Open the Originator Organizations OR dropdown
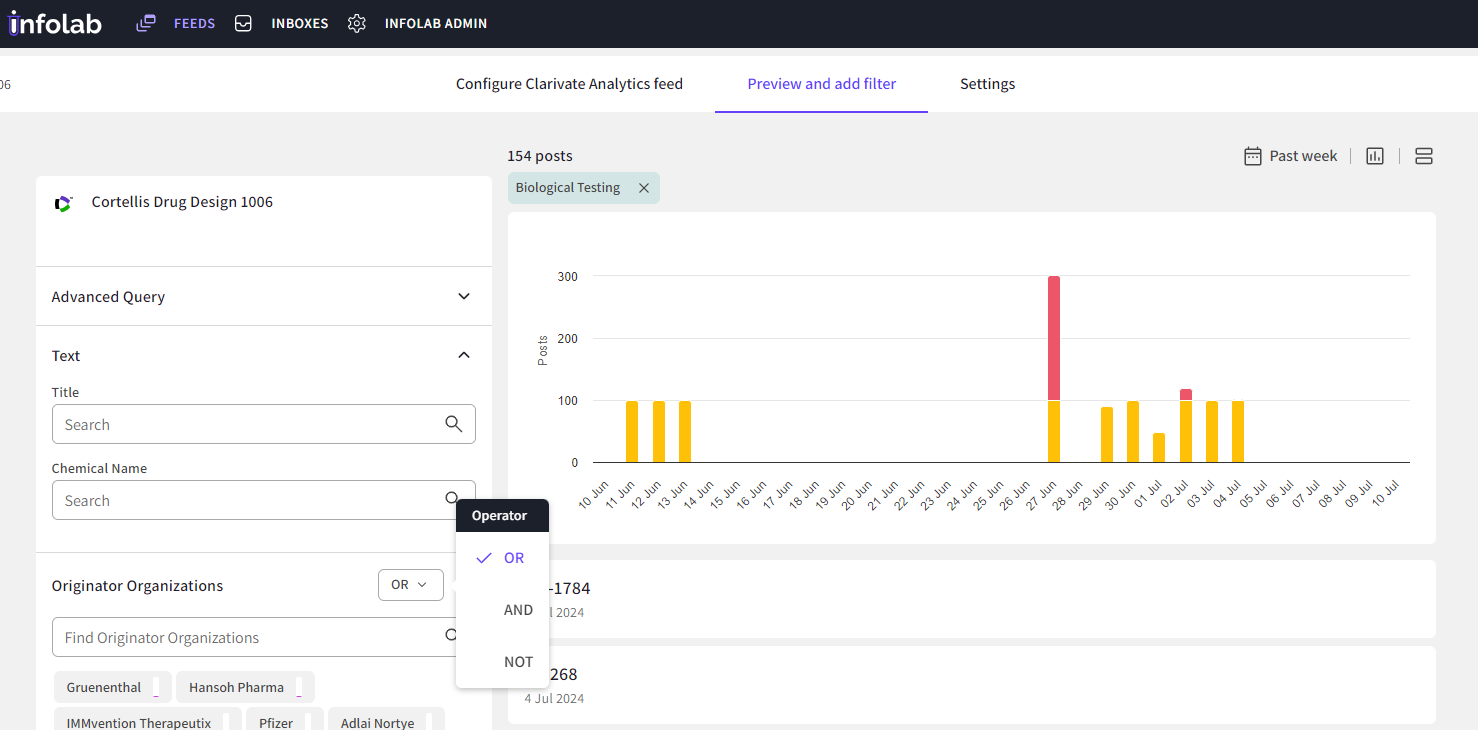Screen dimensions: 1478x730 (410, 585)
